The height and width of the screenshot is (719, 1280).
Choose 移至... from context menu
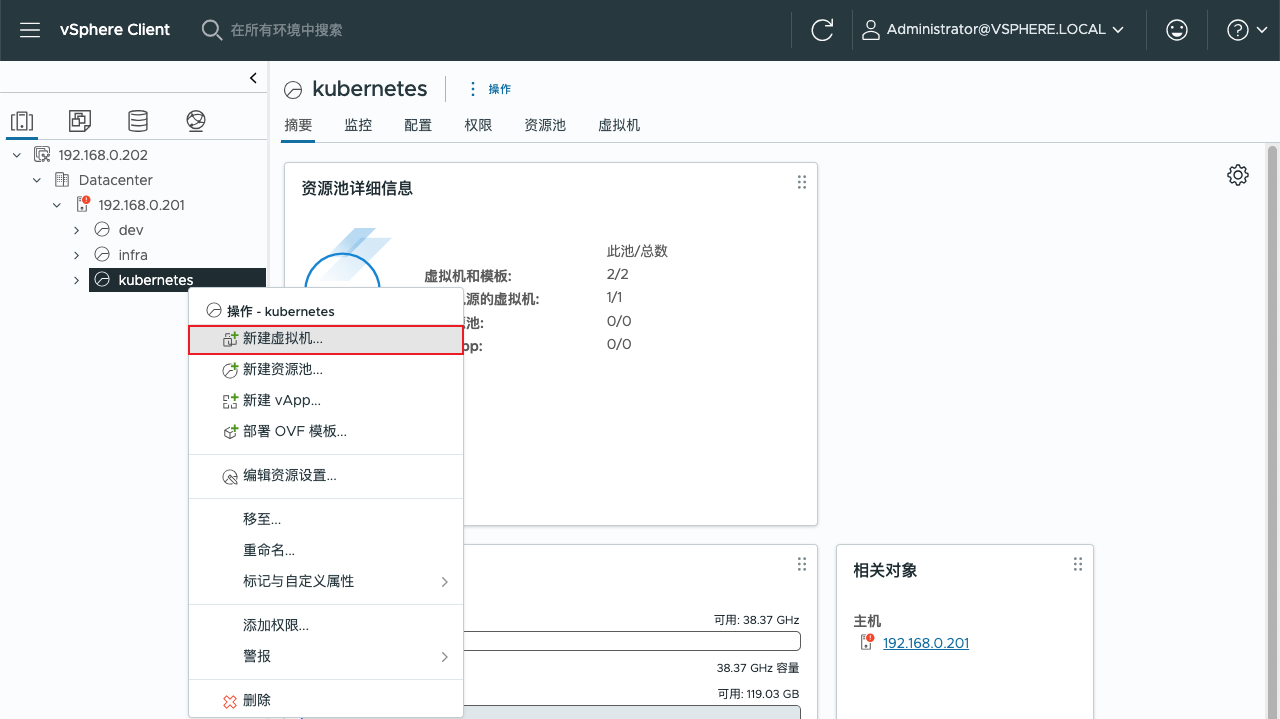click(326, 520)
